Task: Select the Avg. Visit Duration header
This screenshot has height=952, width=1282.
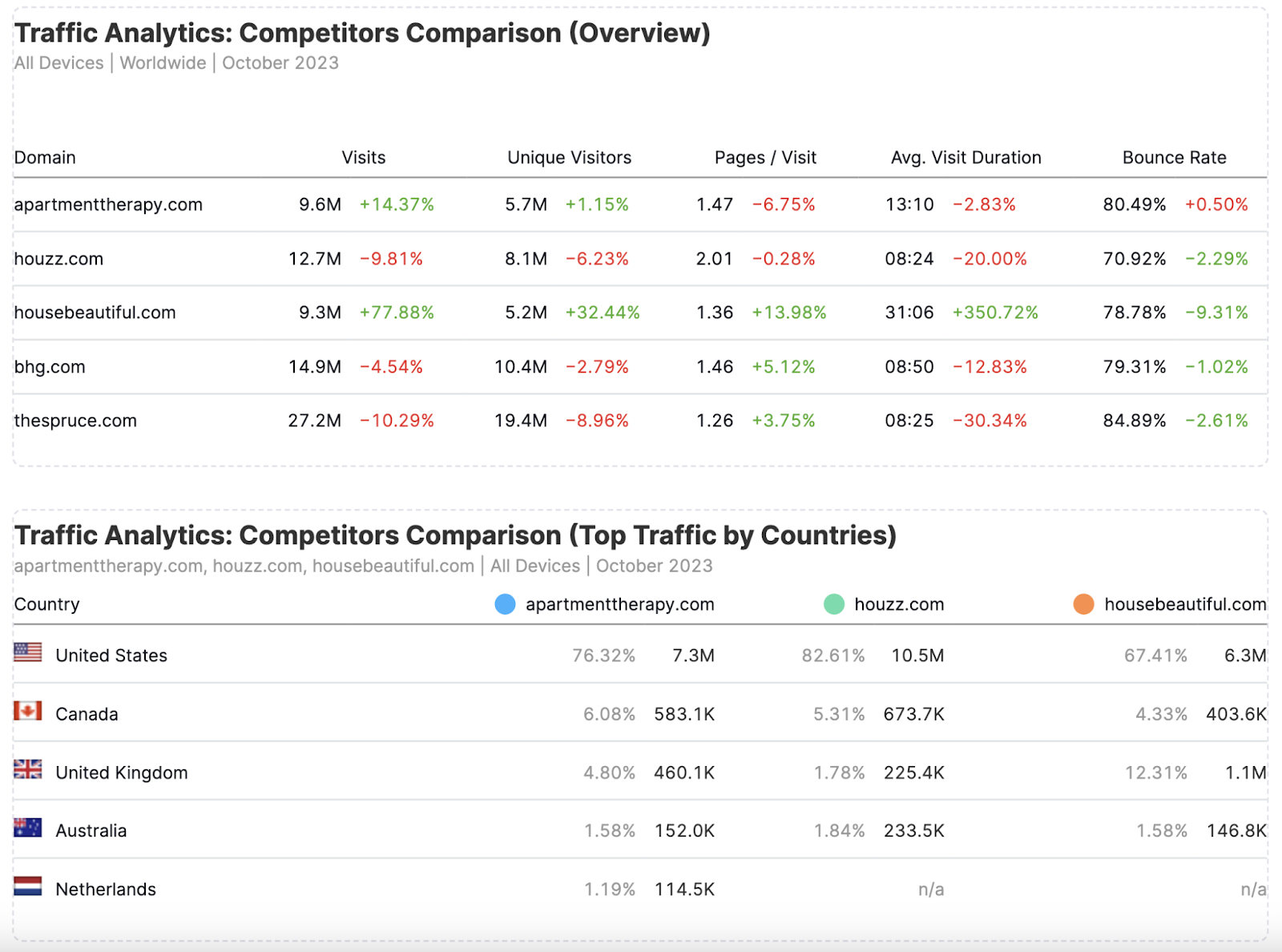Action: [x=966, y=158]
